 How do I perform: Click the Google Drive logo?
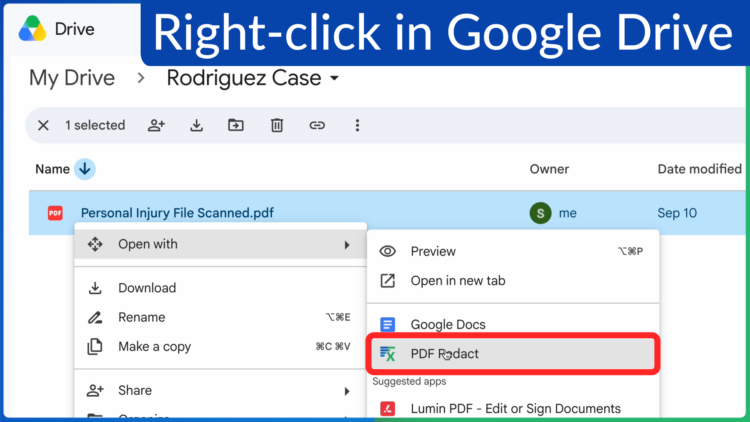33,29
